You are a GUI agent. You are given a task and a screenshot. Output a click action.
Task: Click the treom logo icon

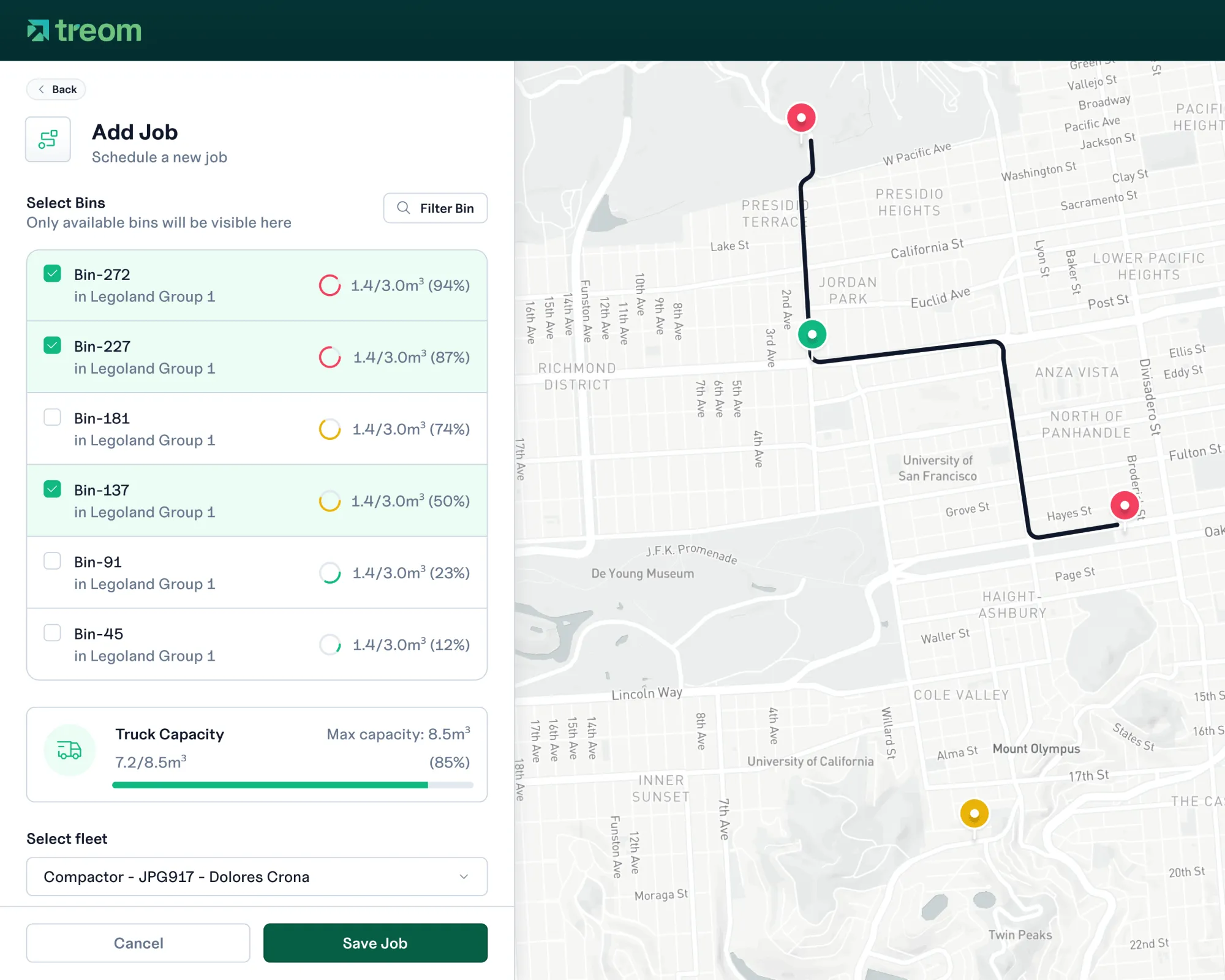click(x=38, y=30)
